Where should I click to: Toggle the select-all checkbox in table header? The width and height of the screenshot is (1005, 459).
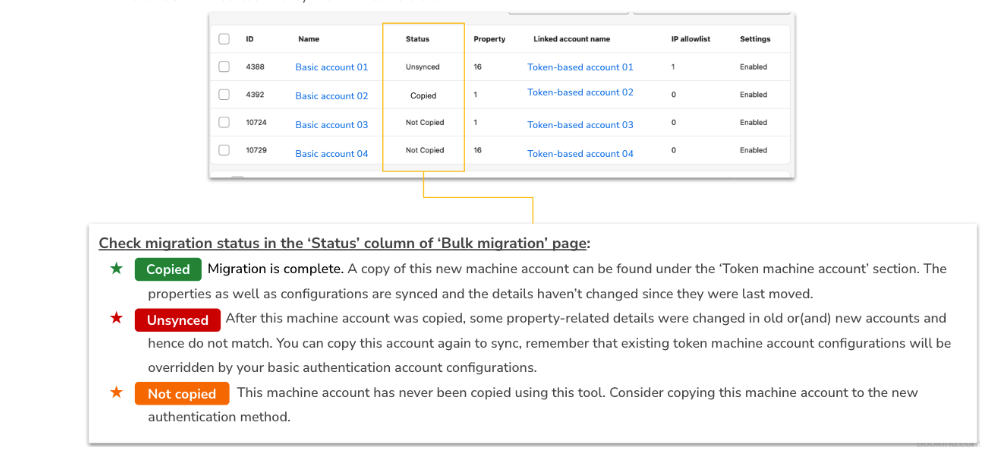[x=224, y=39]
